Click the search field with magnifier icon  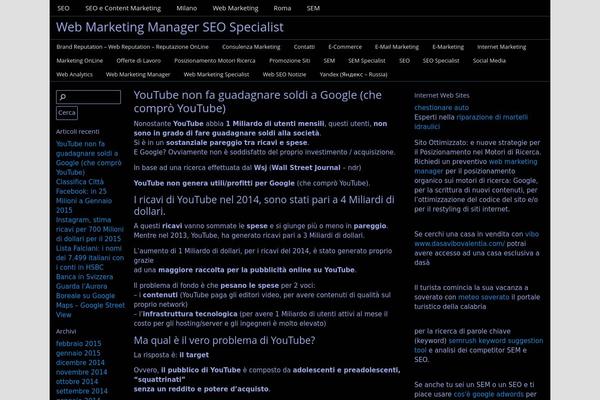88,97
